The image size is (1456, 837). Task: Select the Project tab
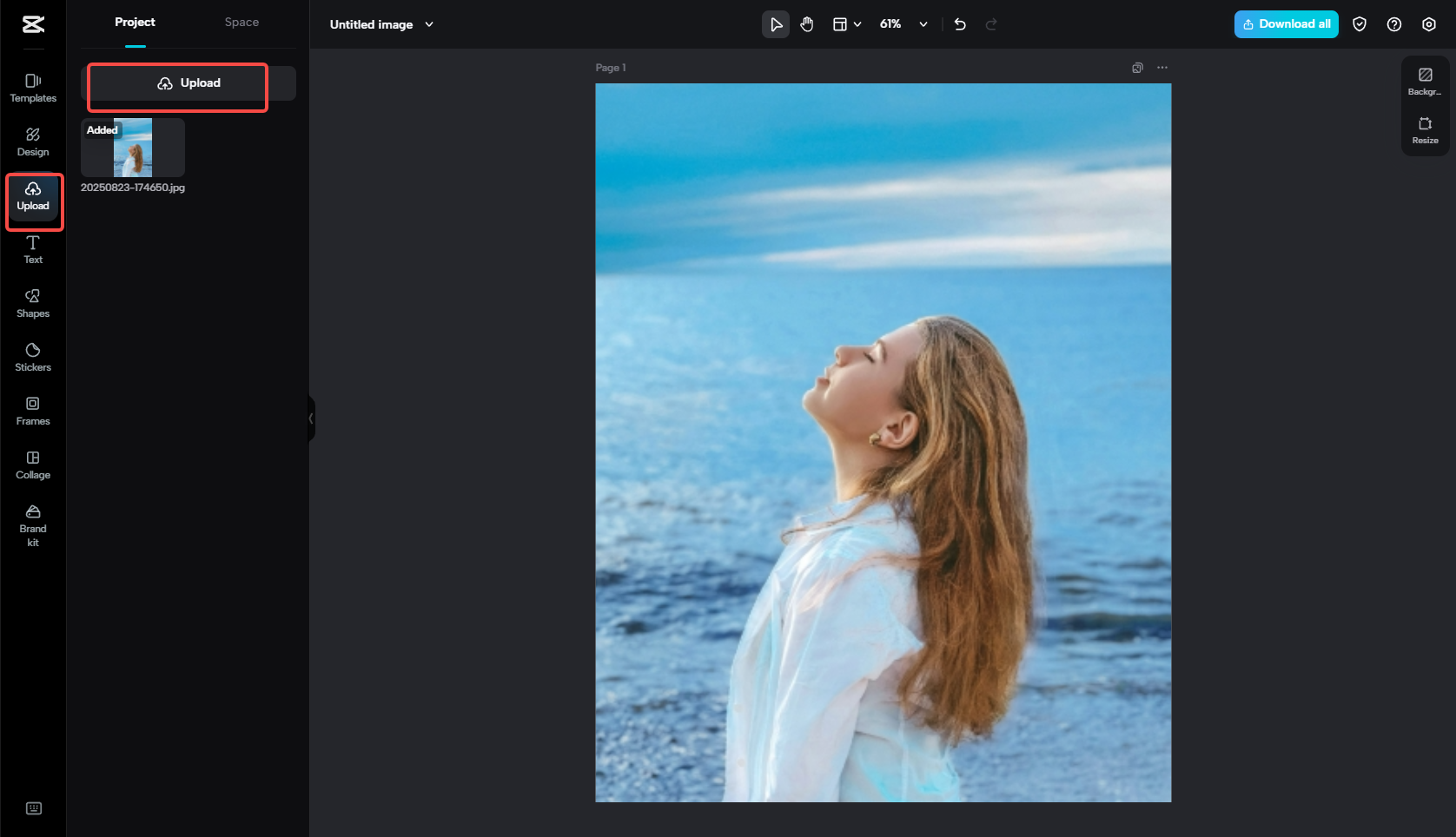coord(135,22)
